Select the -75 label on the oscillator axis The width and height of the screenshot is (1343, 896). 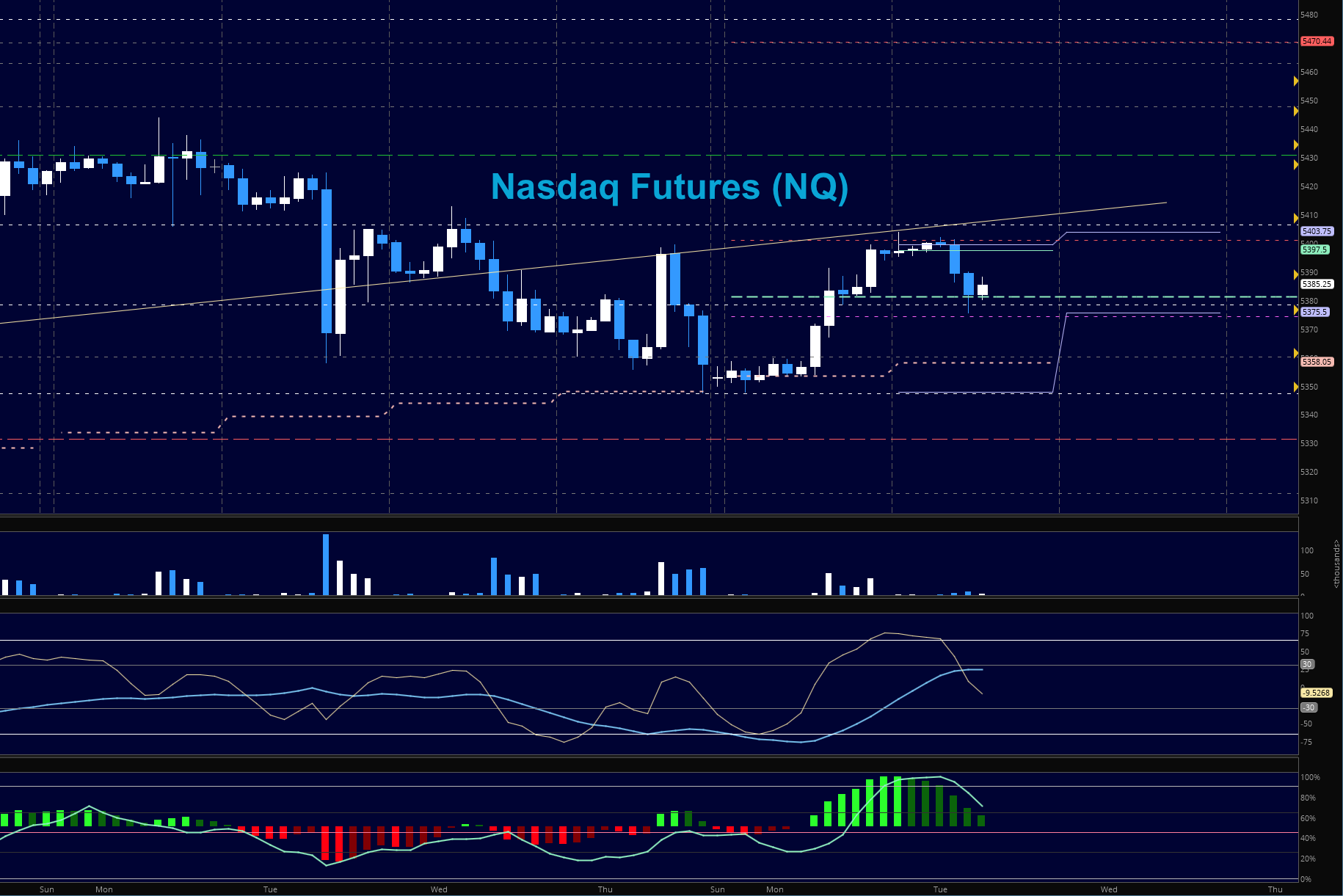[x=1306, y=742]
